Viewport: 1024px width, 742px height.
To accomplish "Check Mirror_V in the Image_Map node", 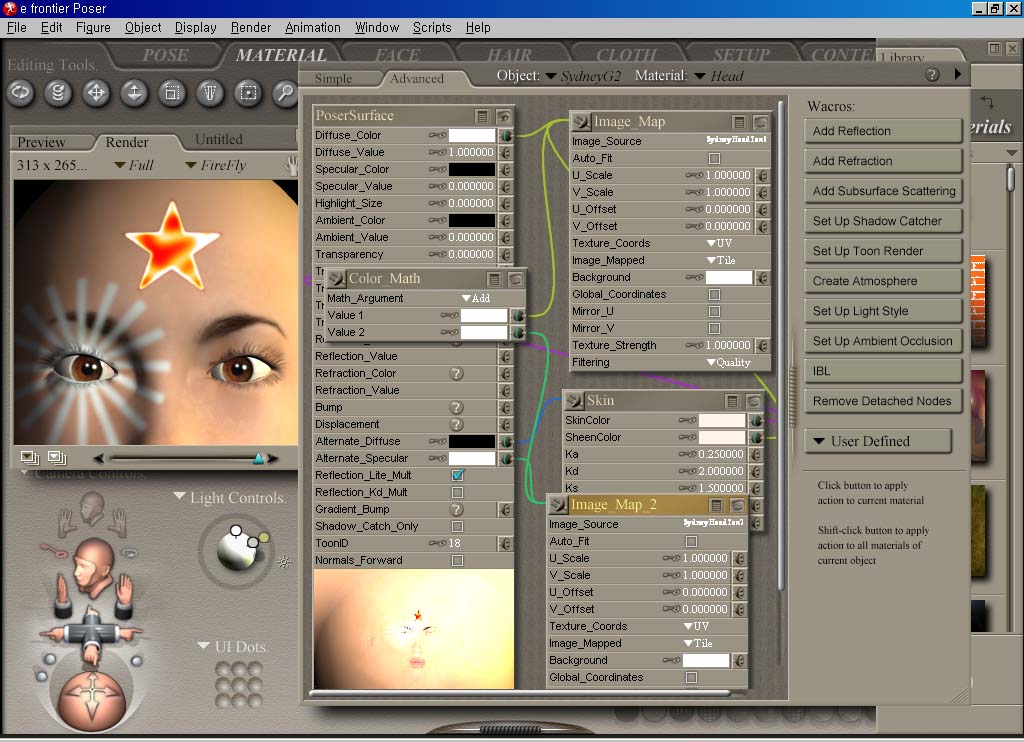I will click(x=714, y=329).
